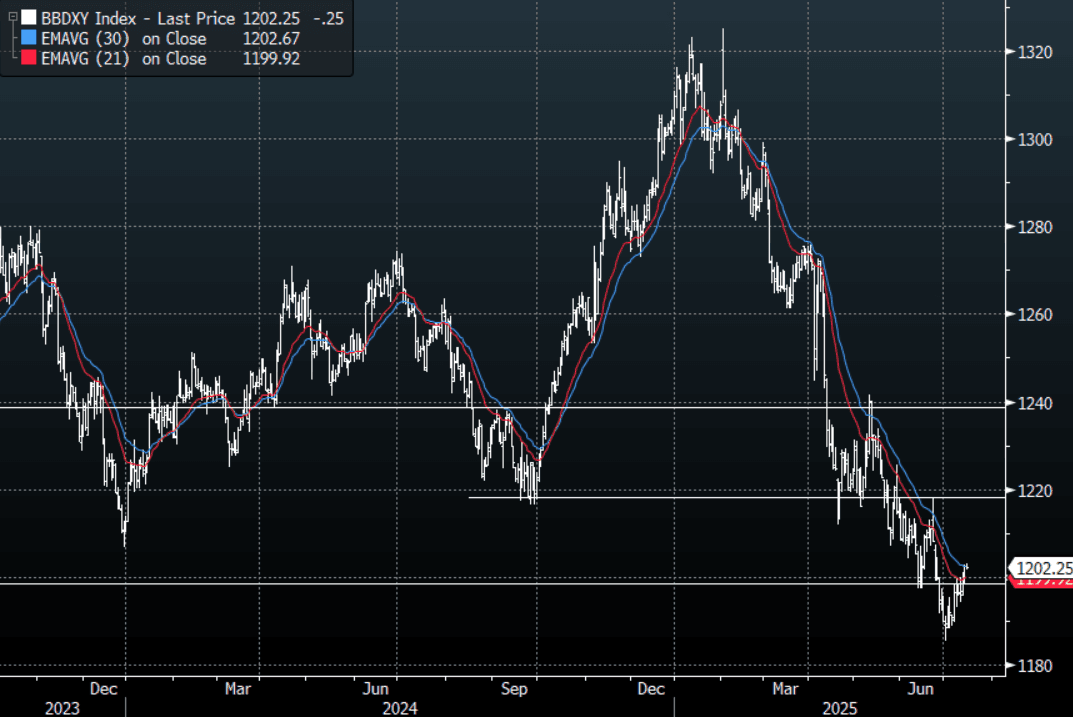Click the 1320 price axis label
1073x717 pixels.
tap(1034, 52)
